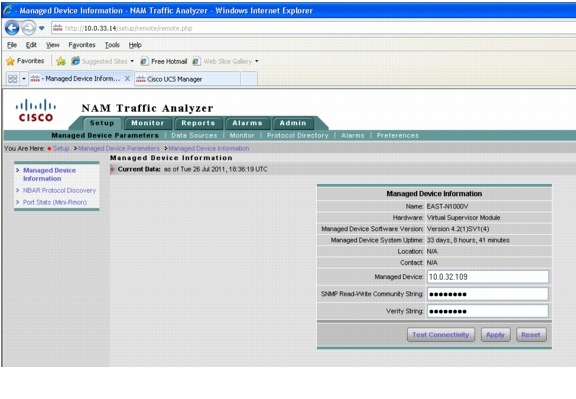The image size is (576, 399).
Task: Open the Help menu
Action: pos(135,45)
